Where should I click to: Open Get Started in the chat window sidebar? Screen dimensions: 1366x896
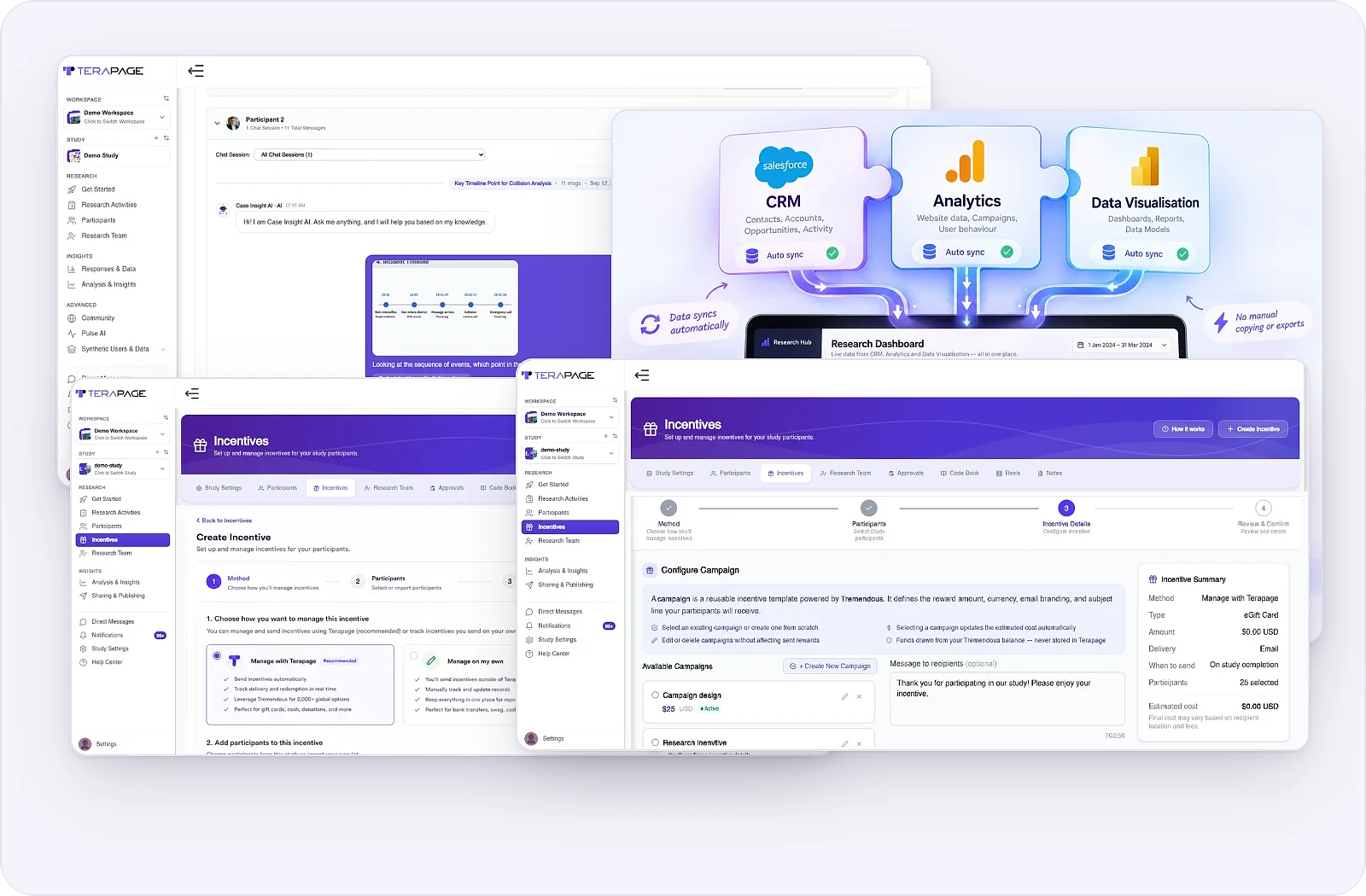pyautogui.click(x=97, y=189)
